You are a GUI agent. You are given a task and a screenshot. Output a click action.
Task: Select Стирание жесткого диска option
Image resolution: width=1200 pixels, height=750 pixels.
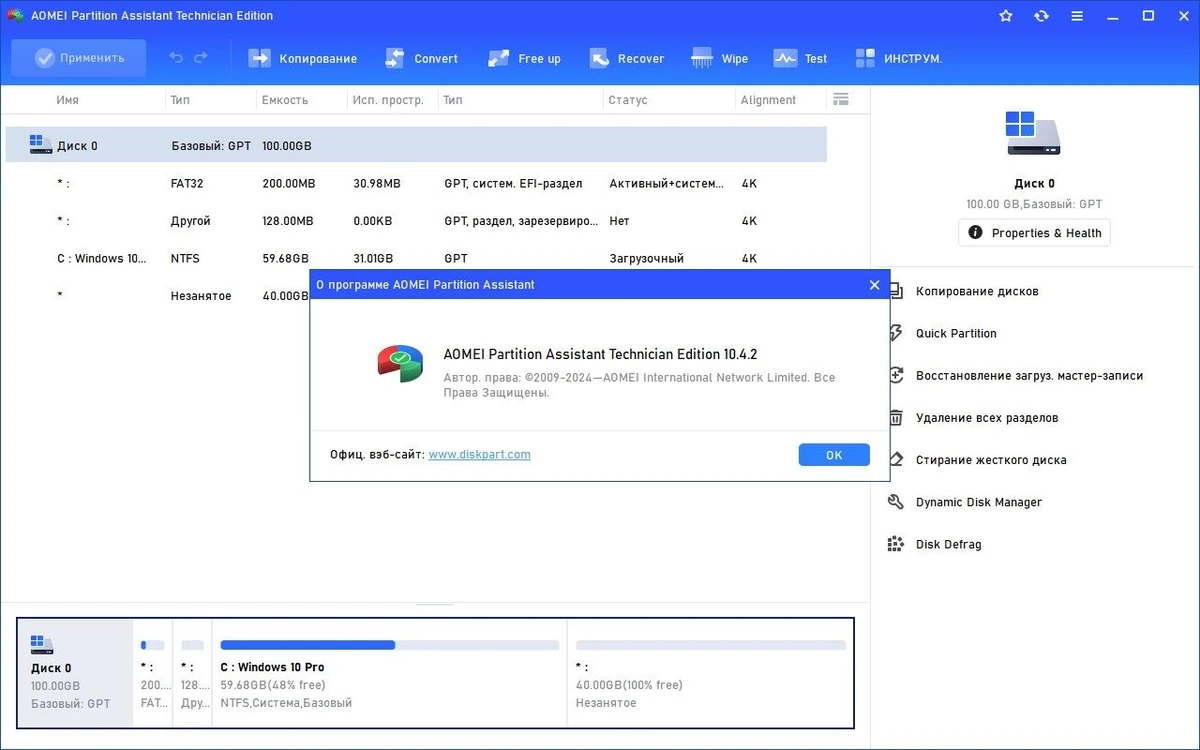pos(991,460)
